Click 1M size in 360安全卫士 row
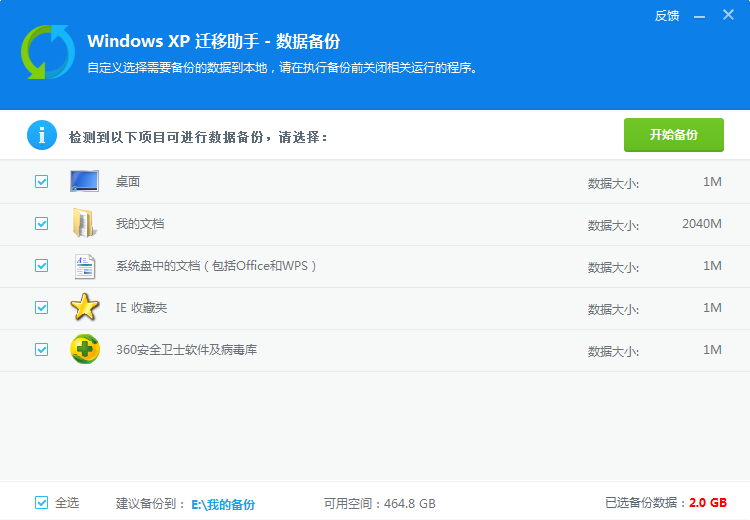The image size is (750, 520). (x=712, y=350)
